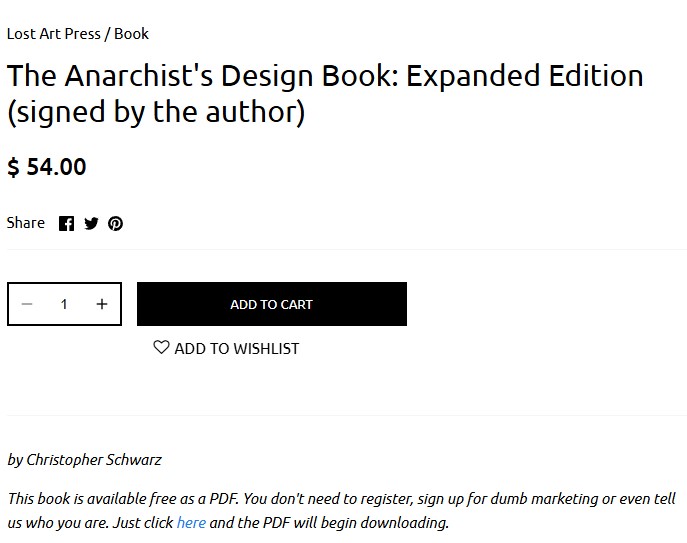Focus the quantity number field
This screenshot has width=687, height=543.
pyautogui.click(x=64, y=304)
